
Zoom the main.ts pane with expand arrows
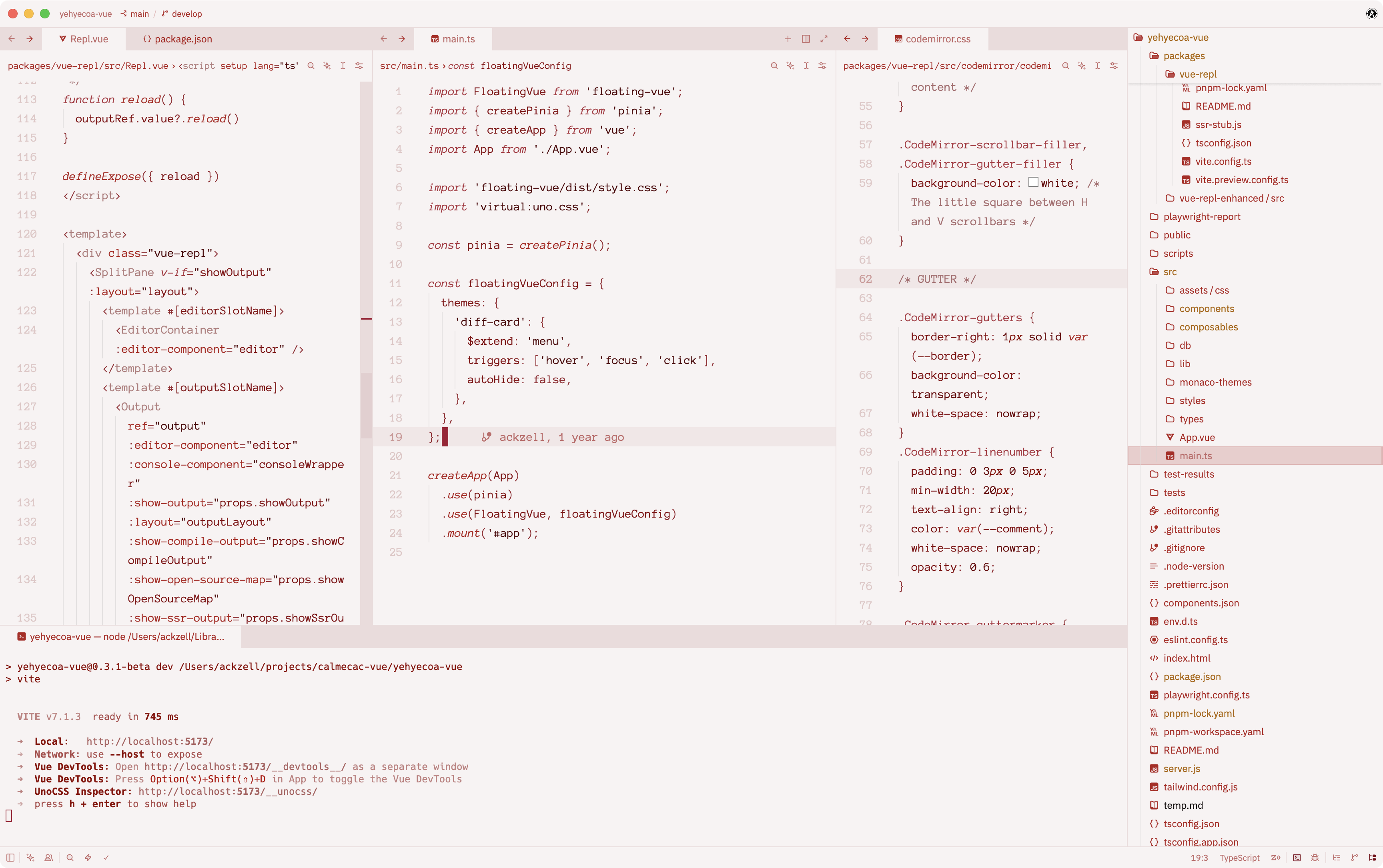pyautogui.click(x=824, y=39)
